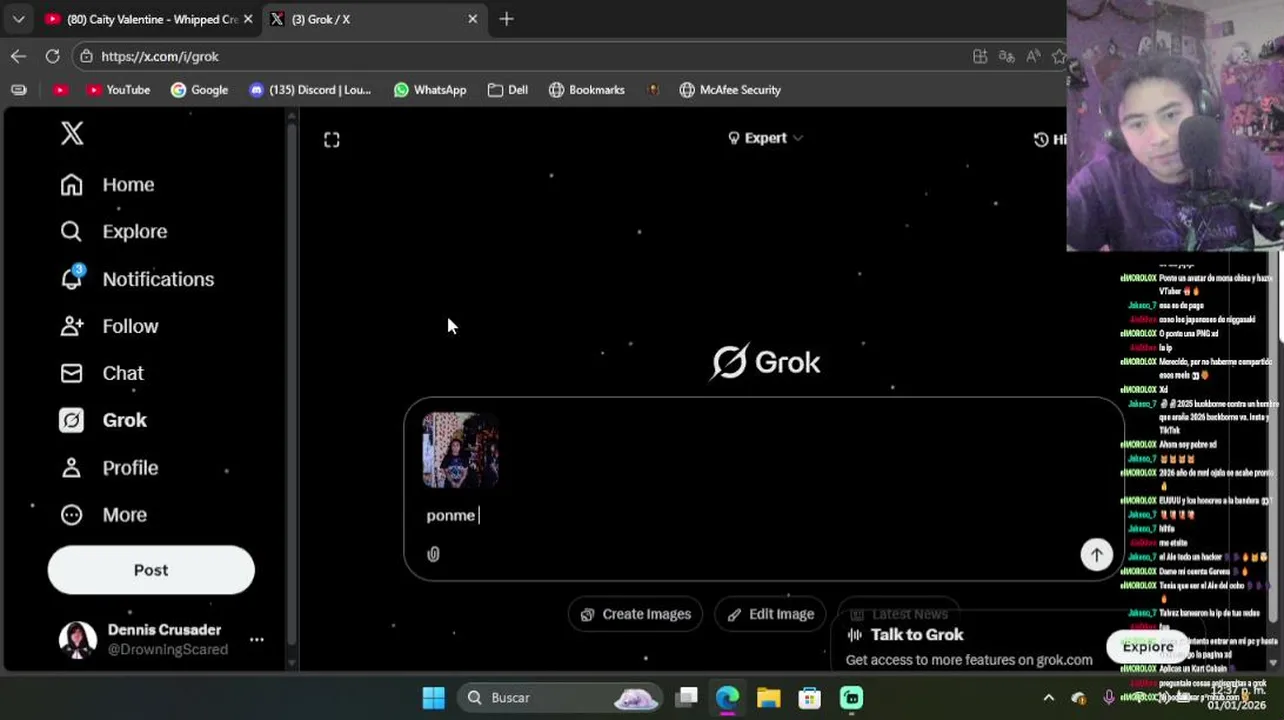Close the Caity Valentine tab
1284x720 pixels.
pyautogui.click(x=248, y=19)
